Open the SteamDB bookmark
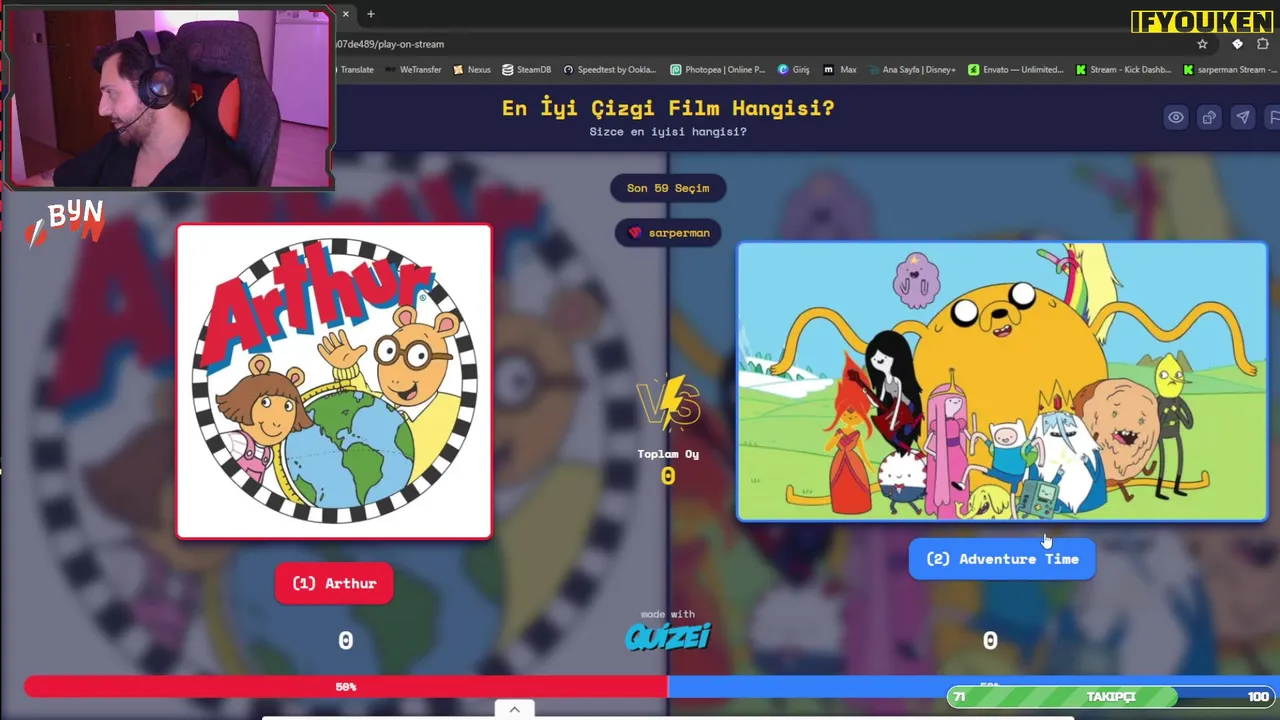 click(x=527, y=70)
